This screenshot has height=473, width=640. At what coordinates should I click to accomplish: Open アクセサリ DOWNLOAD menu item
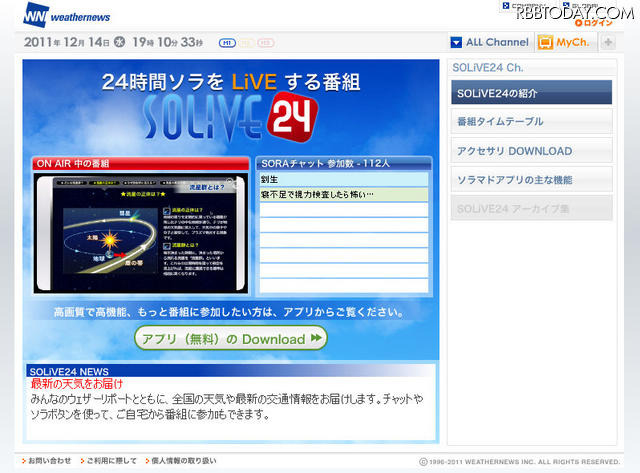[531, 151]
